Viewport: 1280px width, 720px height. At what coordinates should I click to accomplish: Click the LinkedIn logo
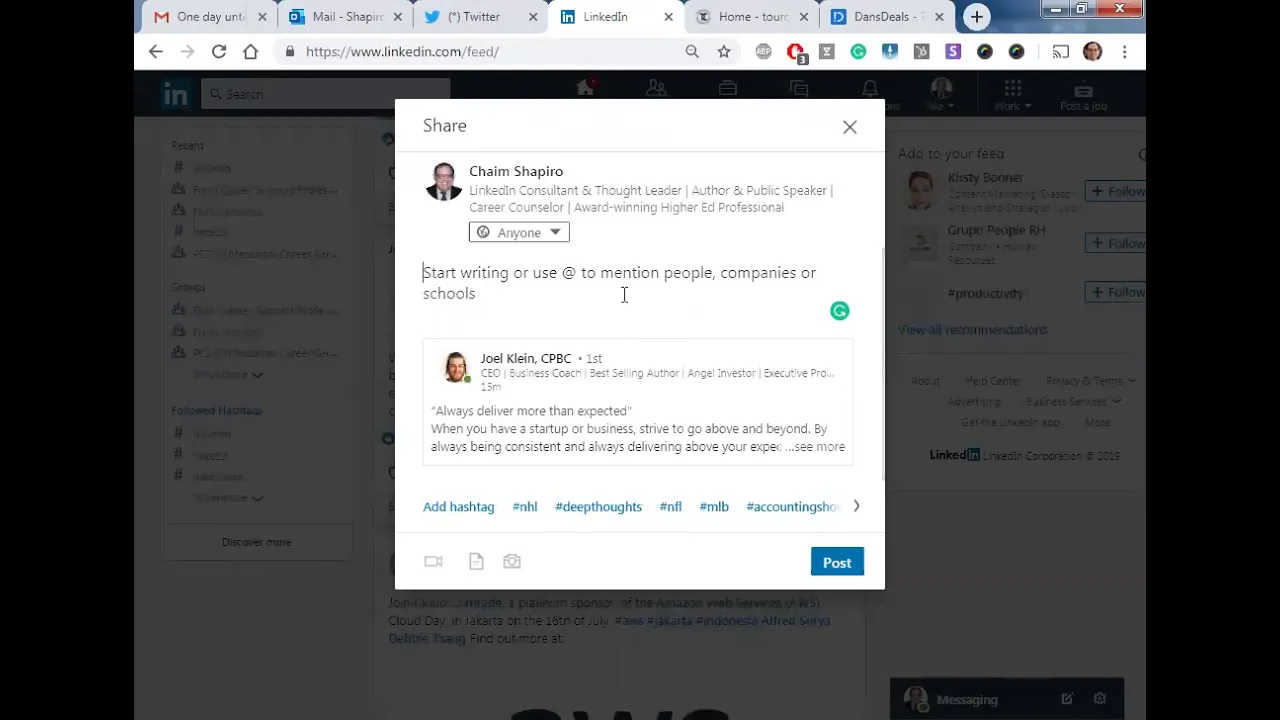(x=175, y=94)
